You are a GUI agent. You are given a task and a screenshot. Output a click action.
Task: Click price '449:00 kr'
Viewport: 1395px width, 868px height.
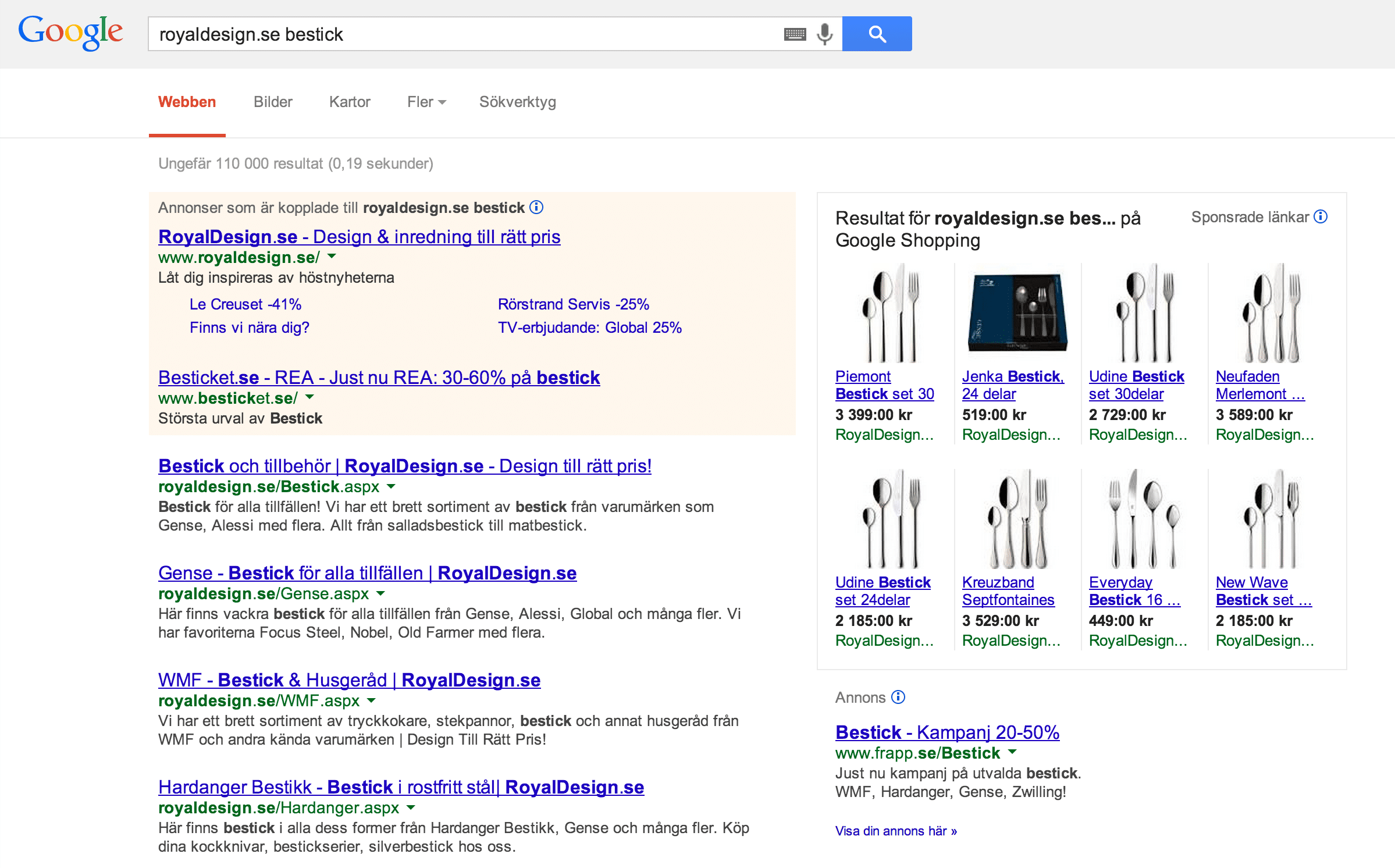1121,621
